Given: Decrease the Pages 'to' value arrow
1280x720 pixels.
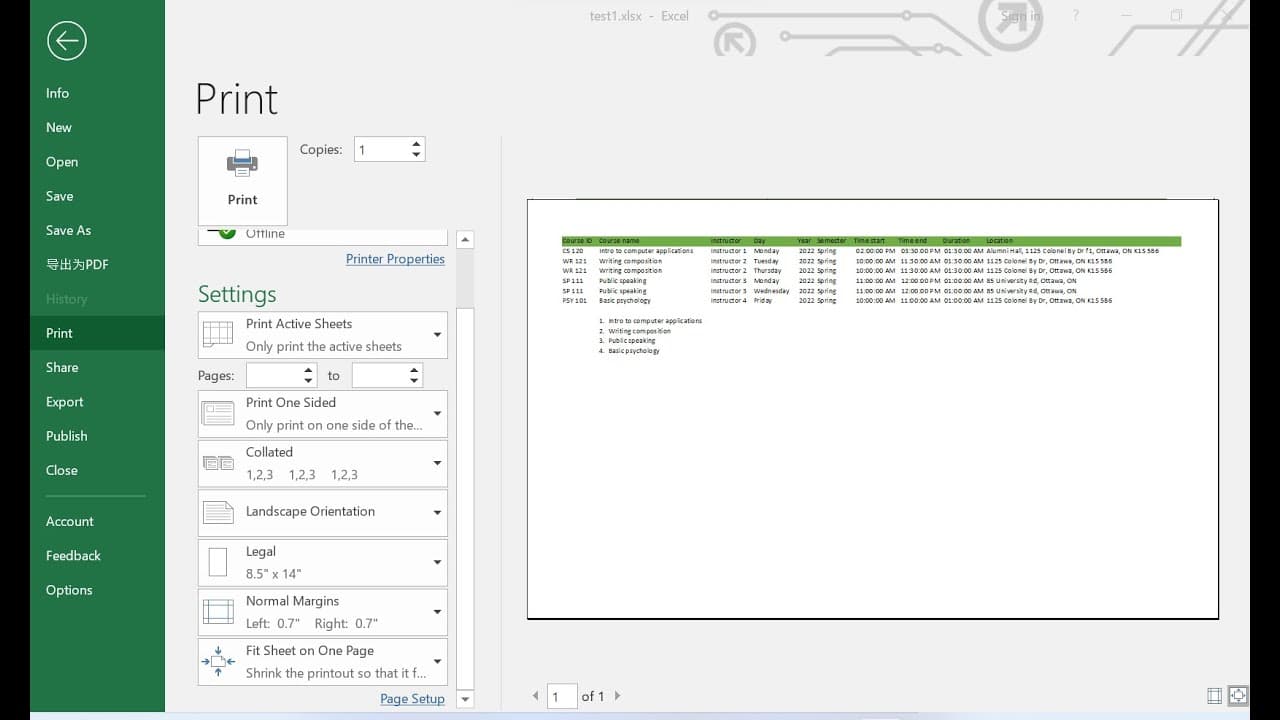Looking at the screenshot, I should (415, 381).
